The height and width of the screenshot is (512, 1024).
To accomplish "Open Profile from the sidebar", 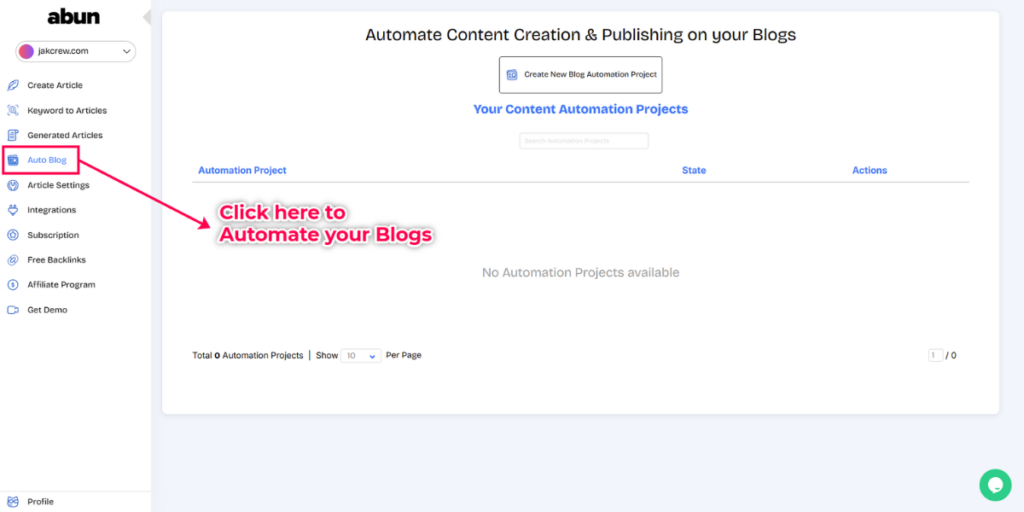I will 40,502.
